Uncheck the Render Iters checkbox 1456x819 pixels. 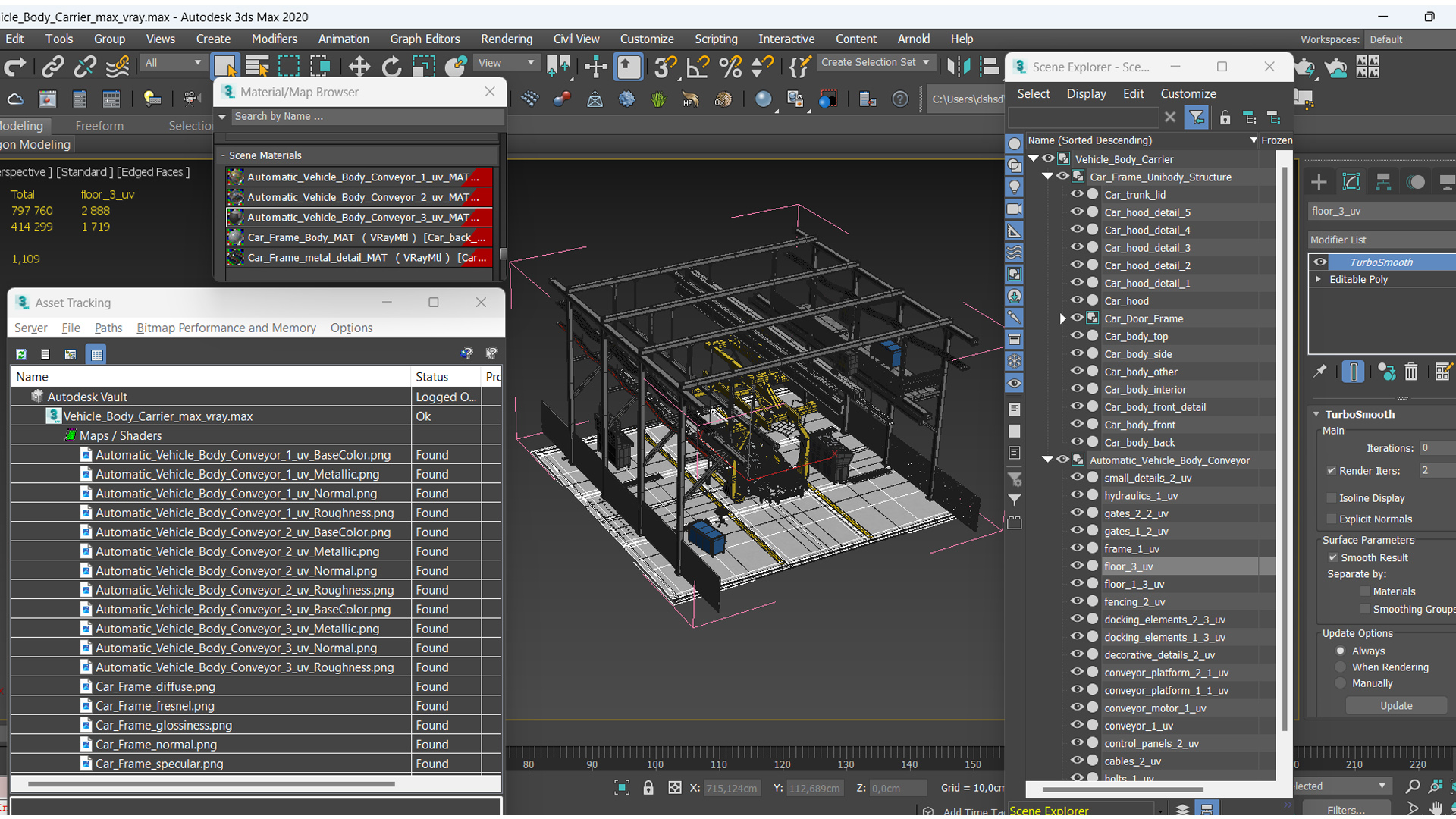click(x=1332, y=471)
